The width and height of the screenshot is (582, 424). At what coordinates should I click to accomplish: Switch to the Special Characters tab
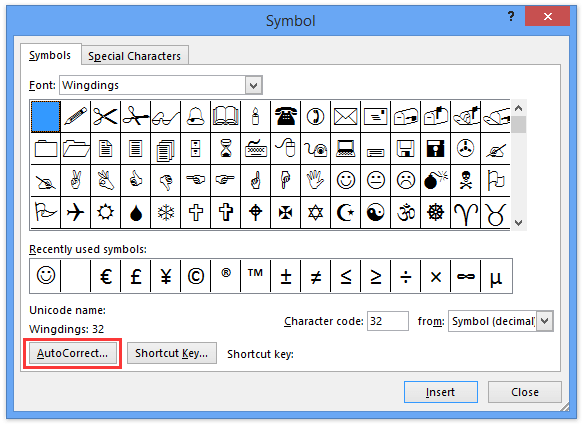click(x=134, y=56)
